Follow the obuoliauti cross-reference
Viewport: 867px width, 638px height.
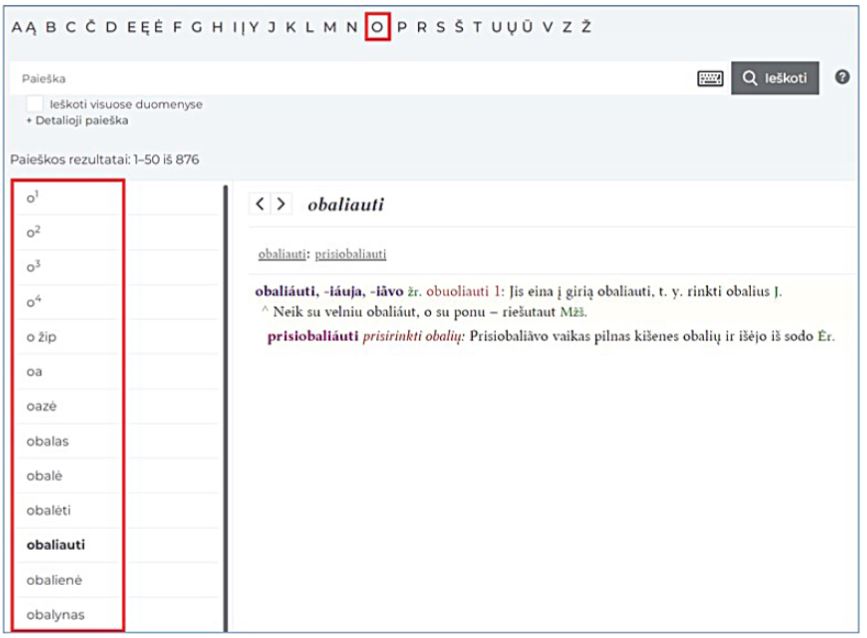461,292
